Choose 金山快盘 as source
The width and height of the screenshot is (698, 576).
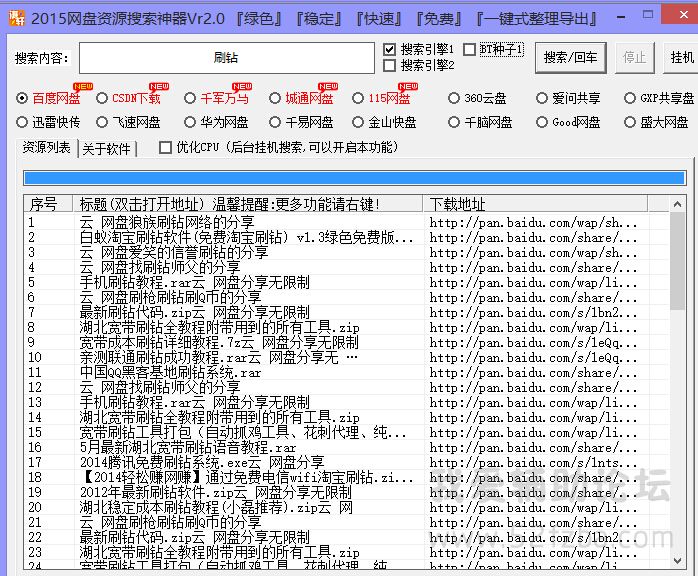tap(359, 122)
